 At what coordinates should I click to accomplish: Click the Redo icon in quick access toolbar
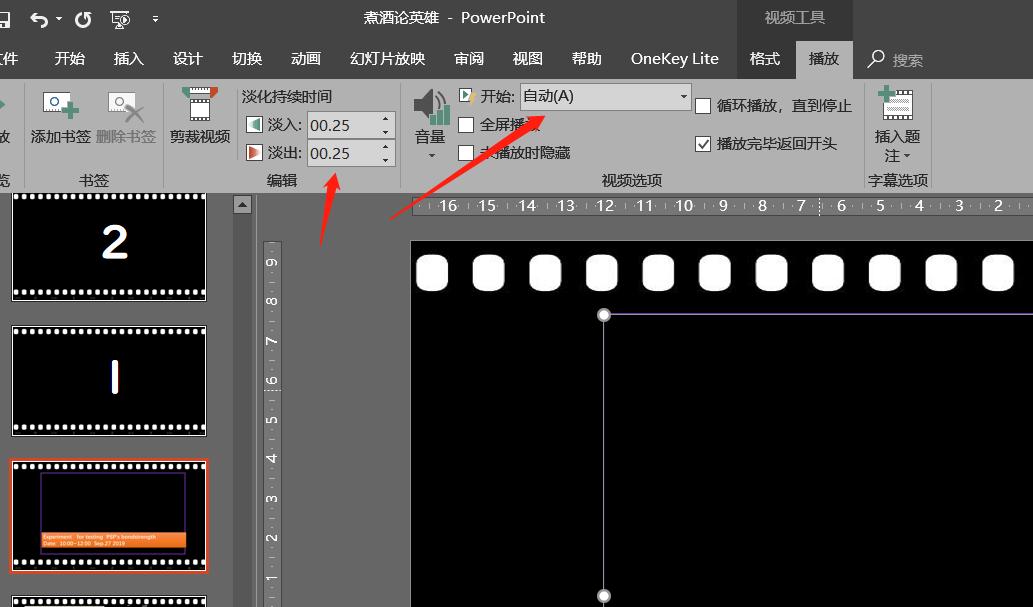click(x=81, y=18)
